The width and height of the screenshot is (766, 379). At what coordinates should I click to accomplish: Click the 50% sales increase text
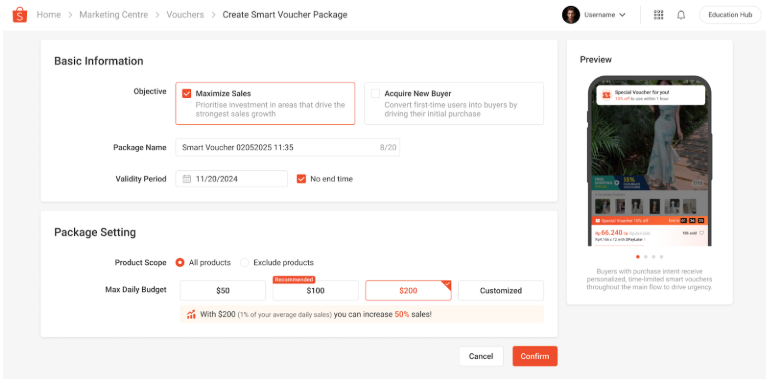tap(402, 315)
